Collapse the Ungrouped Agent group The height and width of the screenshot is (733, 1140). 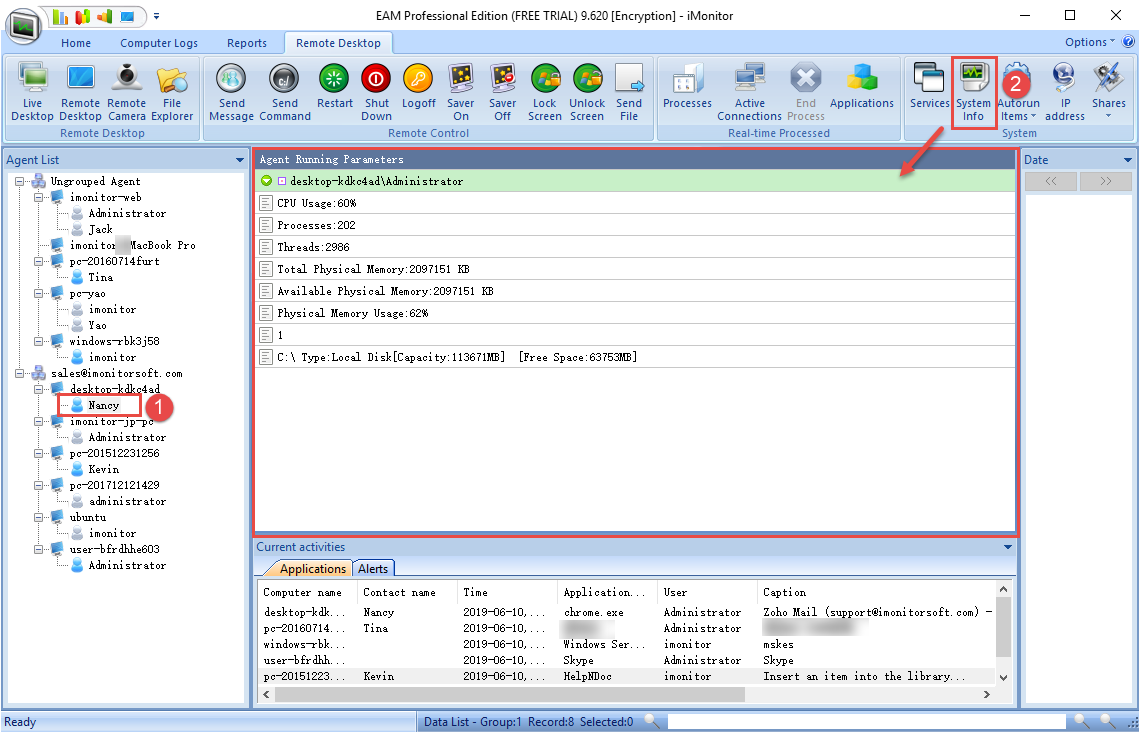20,181
